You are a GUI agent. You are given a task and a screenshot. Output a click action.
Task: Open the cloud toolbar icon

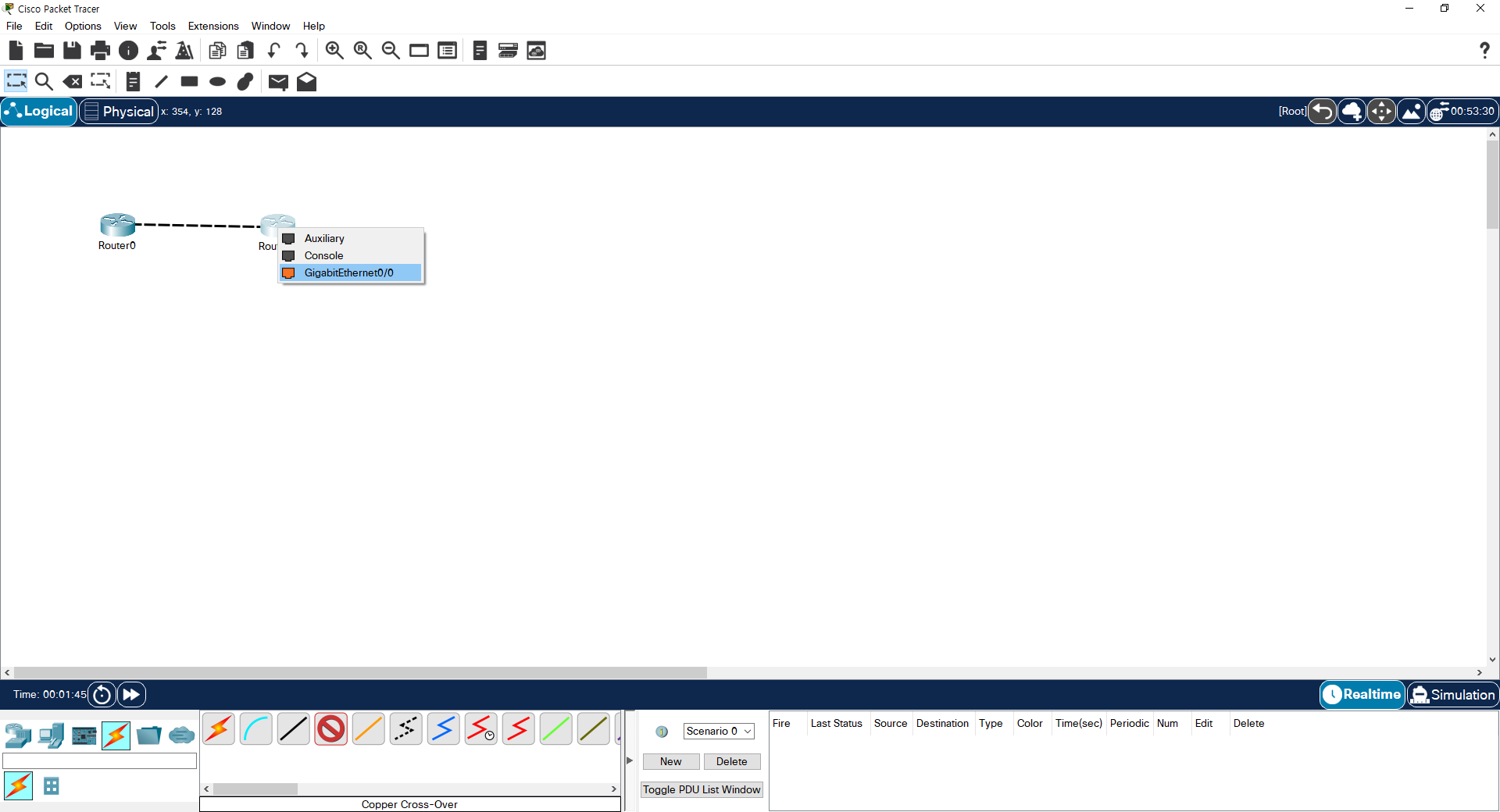tap(537, 51)
